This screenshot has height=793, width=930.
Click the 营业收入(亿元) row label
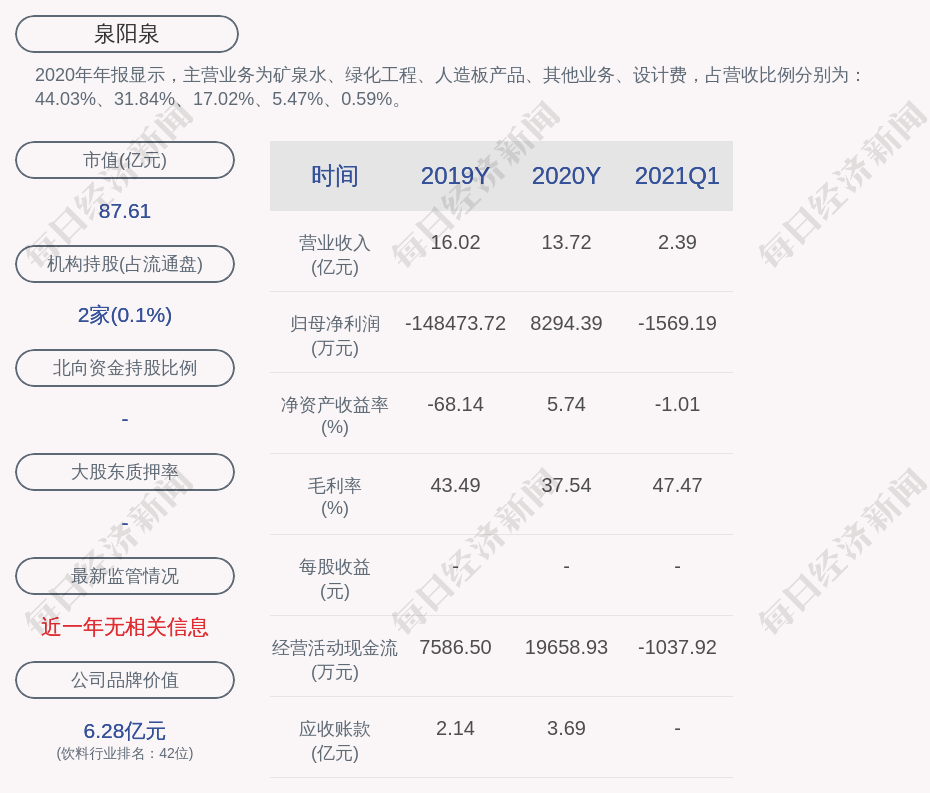point(335,254)
